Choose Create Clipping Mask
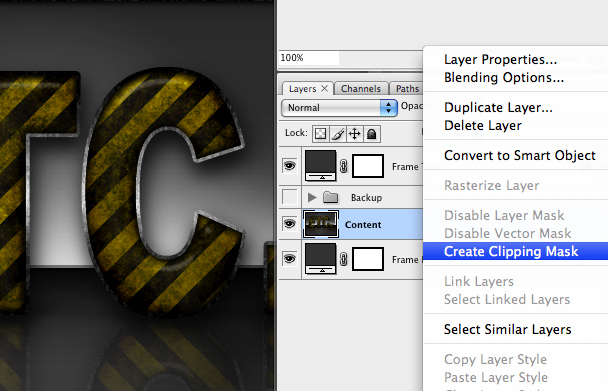 pos(515,251)
